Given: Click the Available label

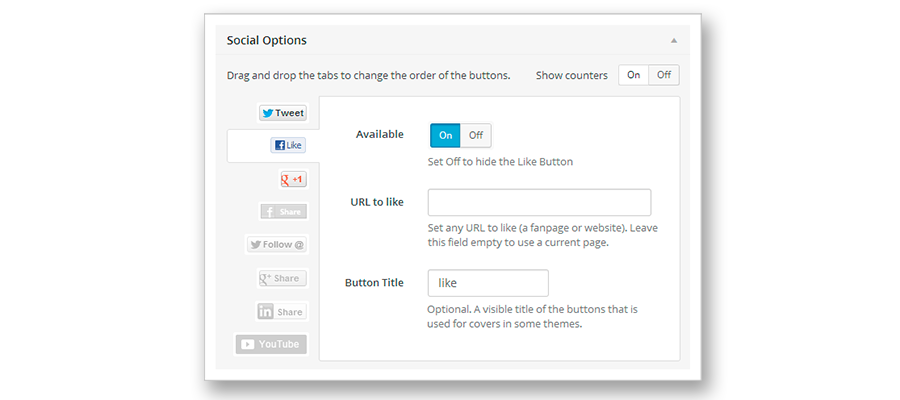Looking at the screenshot, I should point(380,134).
